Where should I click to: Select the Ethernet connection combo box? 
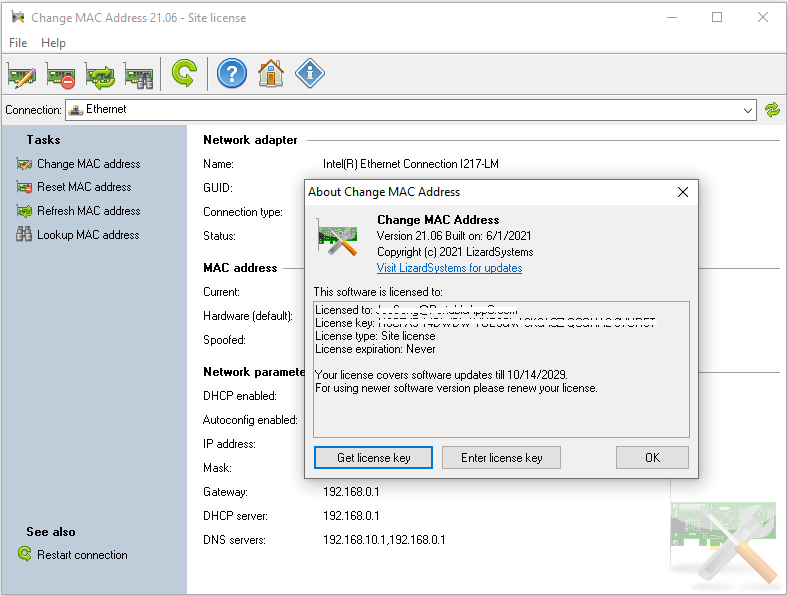coord(411,110)
